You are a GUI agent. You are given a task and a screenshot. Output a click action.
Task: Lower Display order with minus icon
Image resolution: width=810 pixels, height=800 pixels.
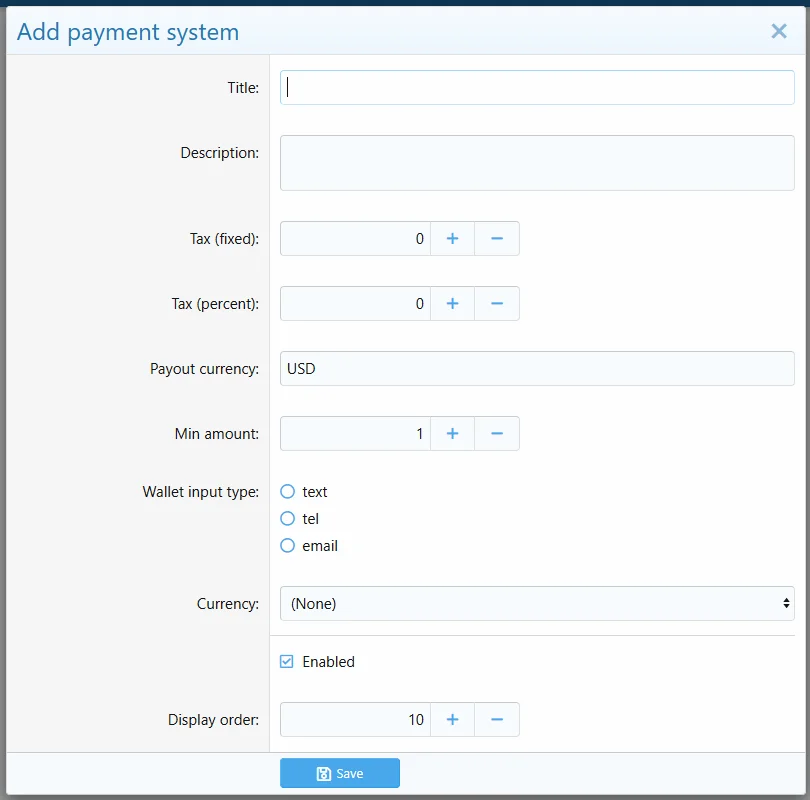pos(497,720)
